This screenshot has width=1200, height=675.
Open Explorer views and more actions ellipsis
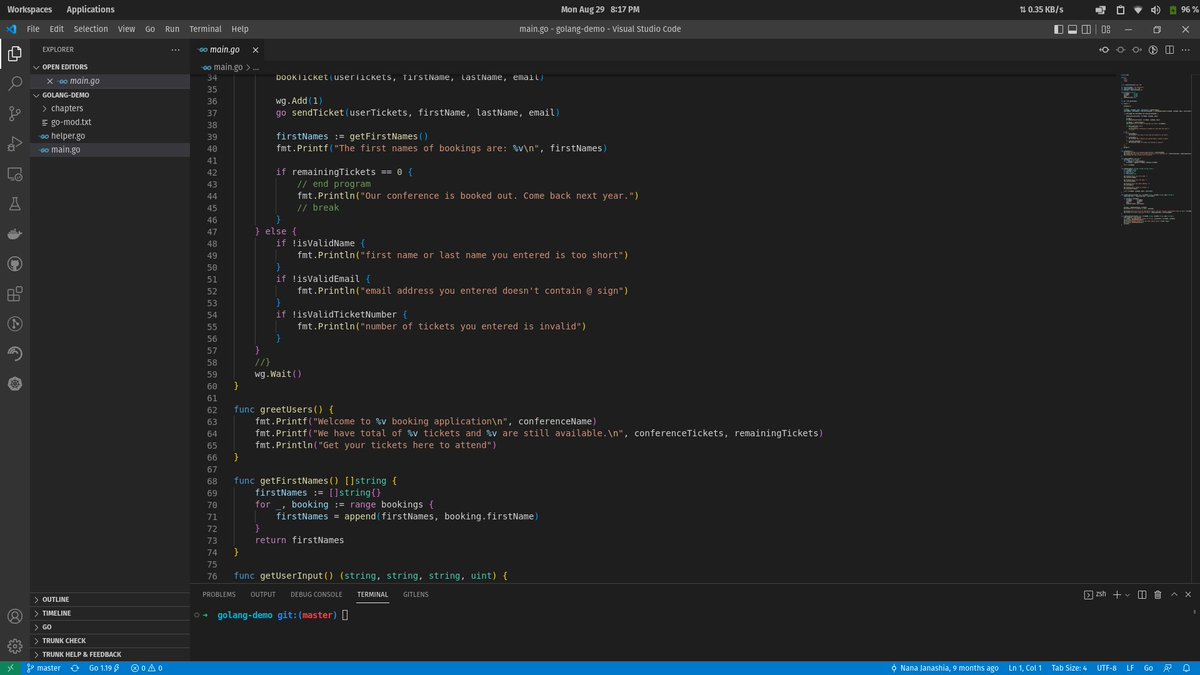(x=176, y=49)
